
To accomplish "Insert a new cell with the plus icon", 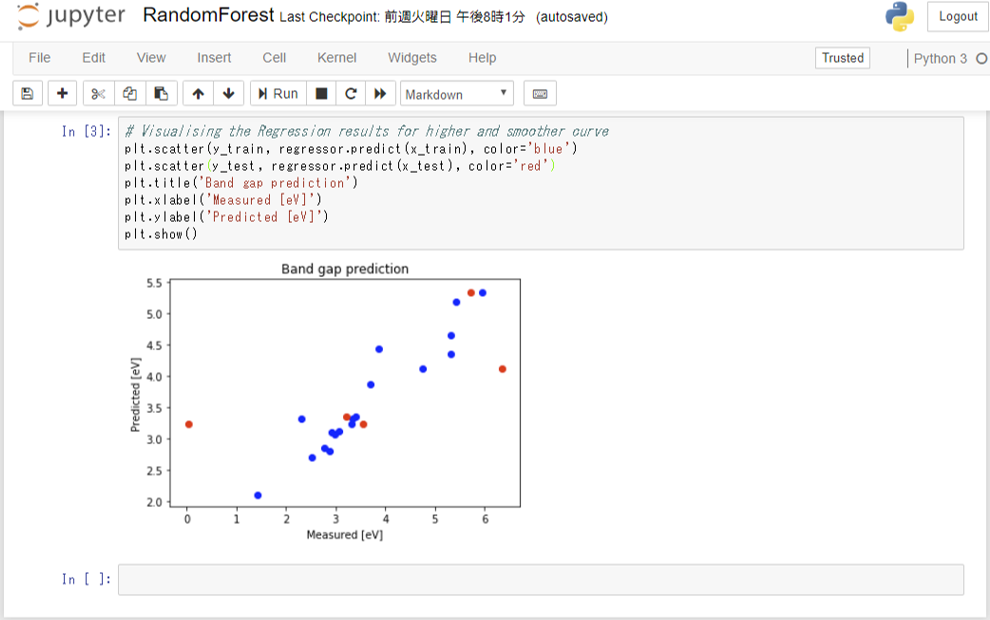I will (61, 92).
